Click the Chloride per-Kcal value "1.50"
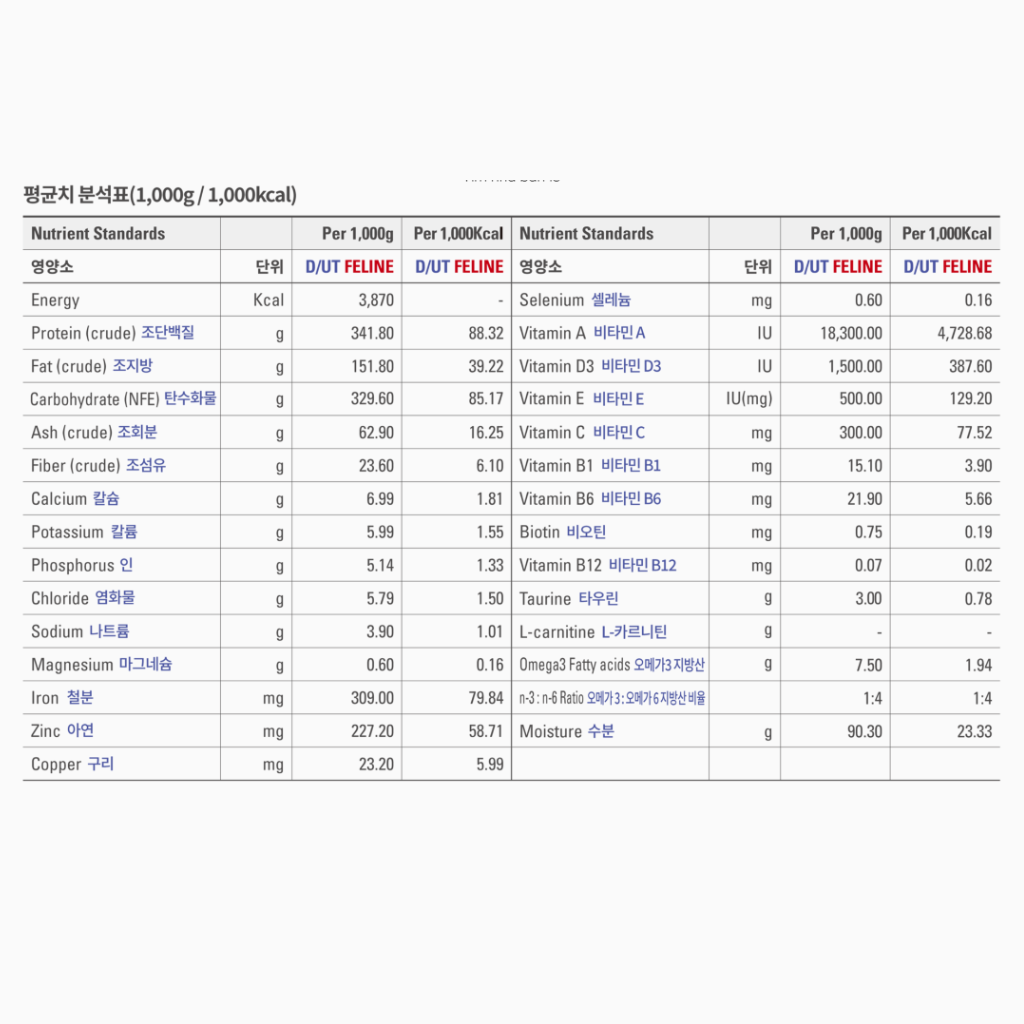The height and width of the screenshot is (1024, 1024). coord(490,599)
